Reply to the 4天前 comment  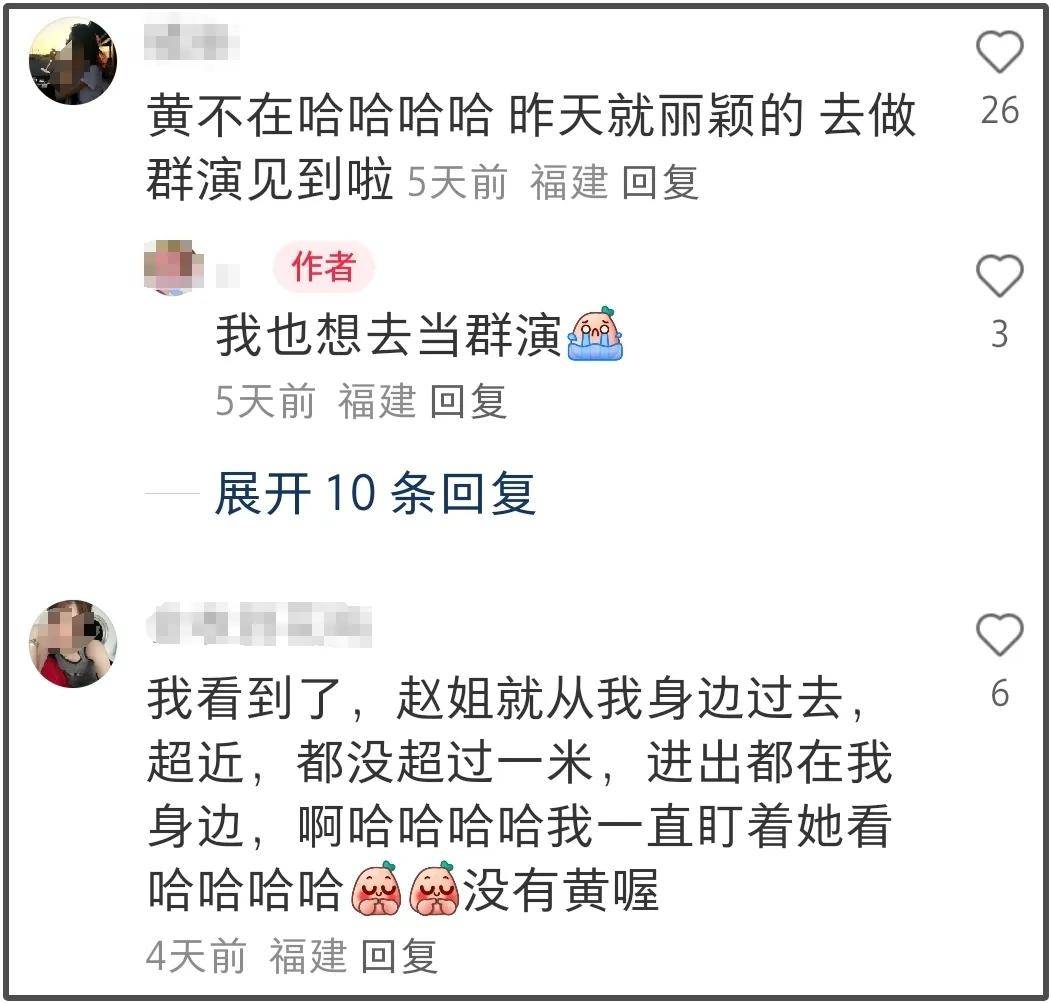click(x=399, y=955)
